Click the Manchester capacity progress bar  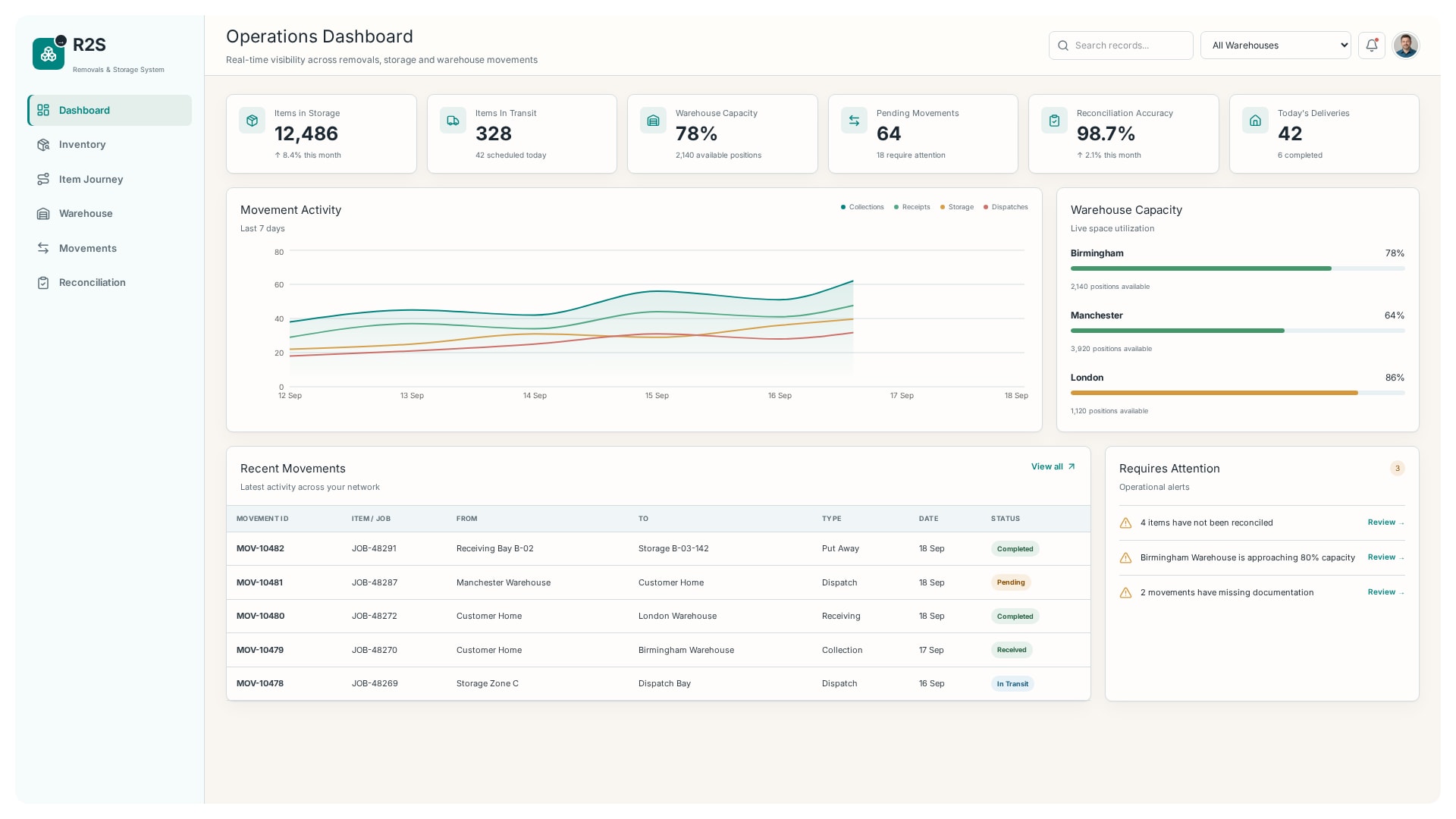tap(1238, 331)
